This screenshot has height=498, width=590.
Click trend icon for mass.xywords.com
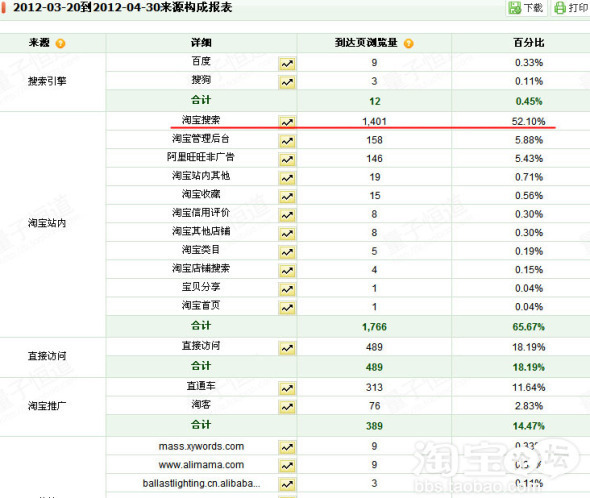(287, 447)
